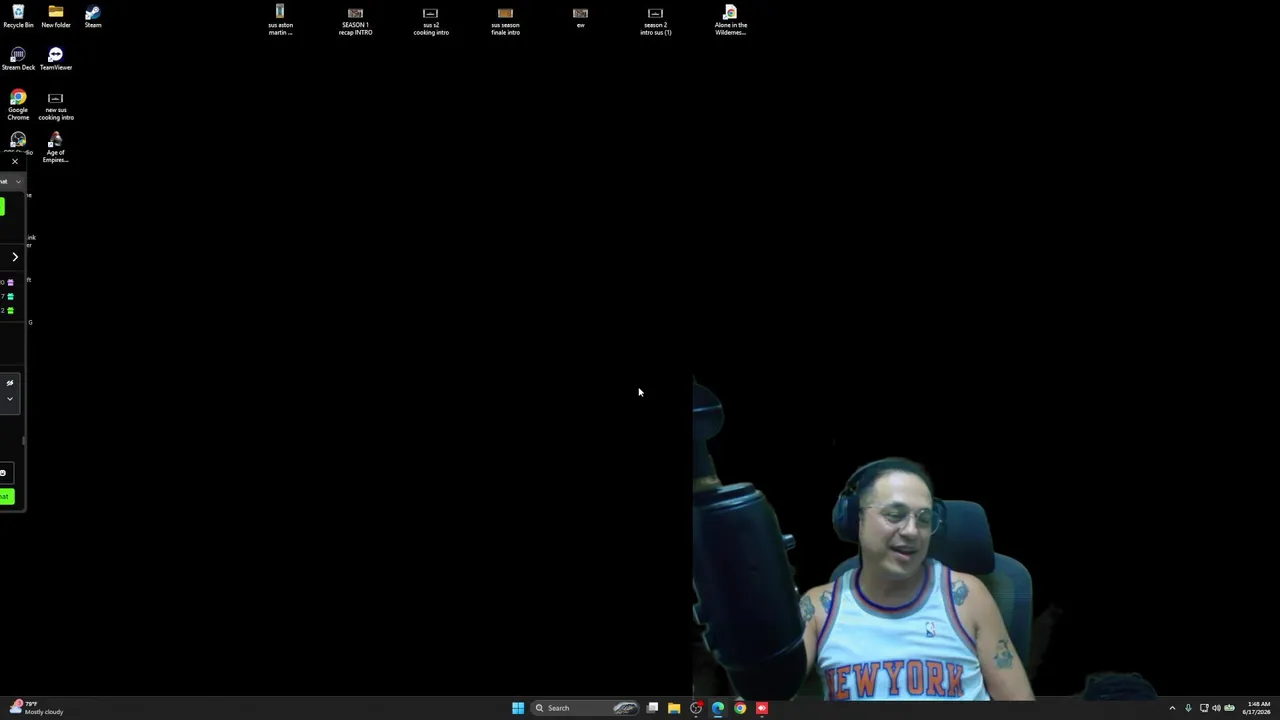Open the Stream Deck desktop shortcut
The height and width of the screenshot is (720, 1280).
coord(18,59)
